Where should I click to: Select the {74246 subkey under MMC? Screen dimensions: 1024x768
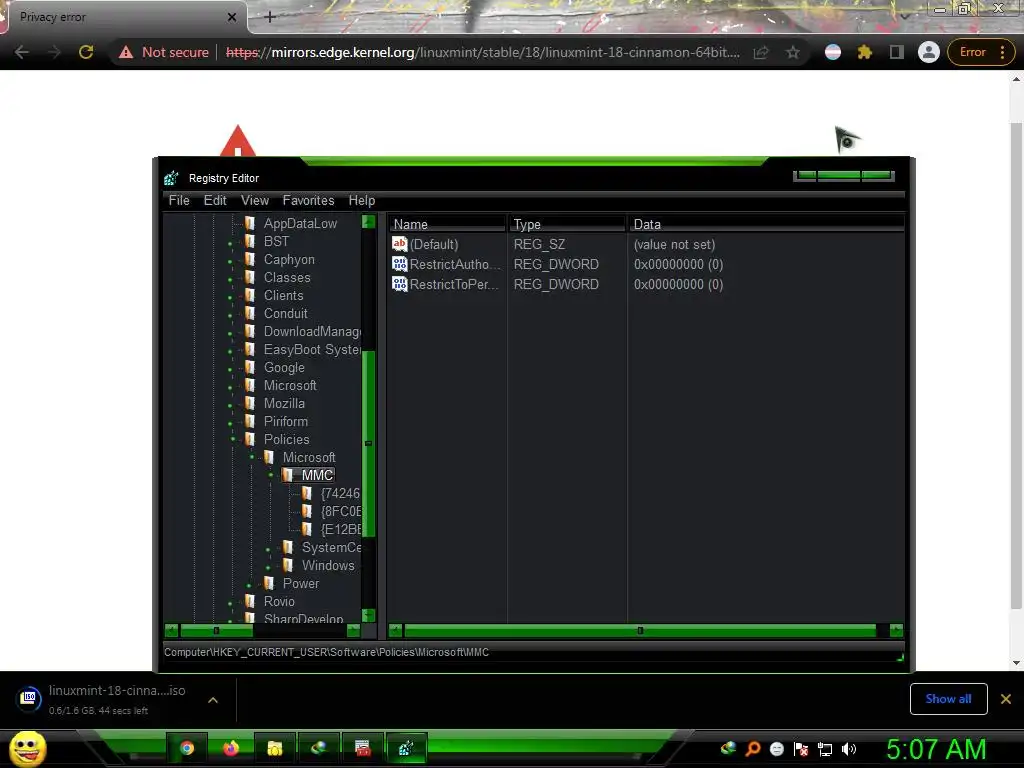[x=340, y=493]
